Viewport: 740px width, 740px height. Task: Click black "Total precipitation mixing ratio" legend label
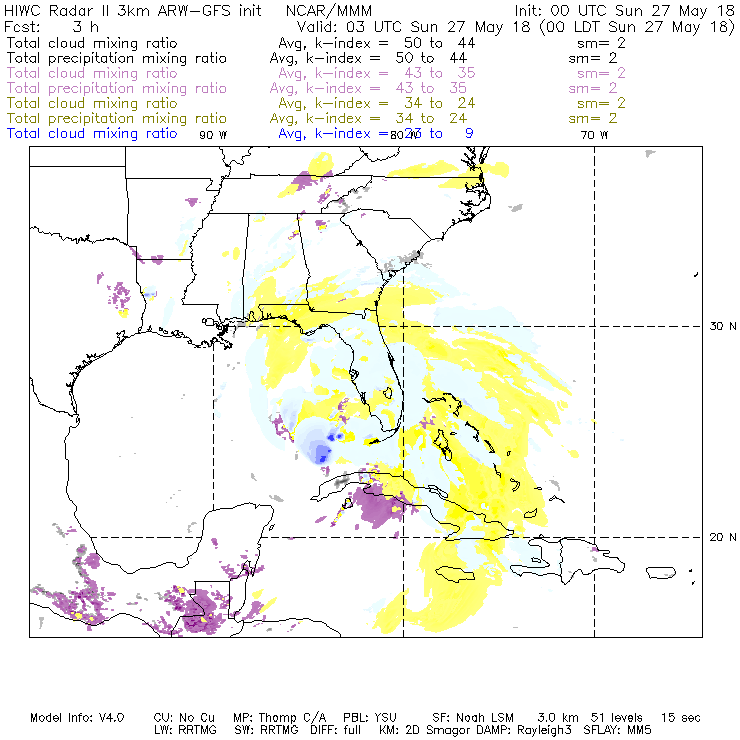pos(117,58)
